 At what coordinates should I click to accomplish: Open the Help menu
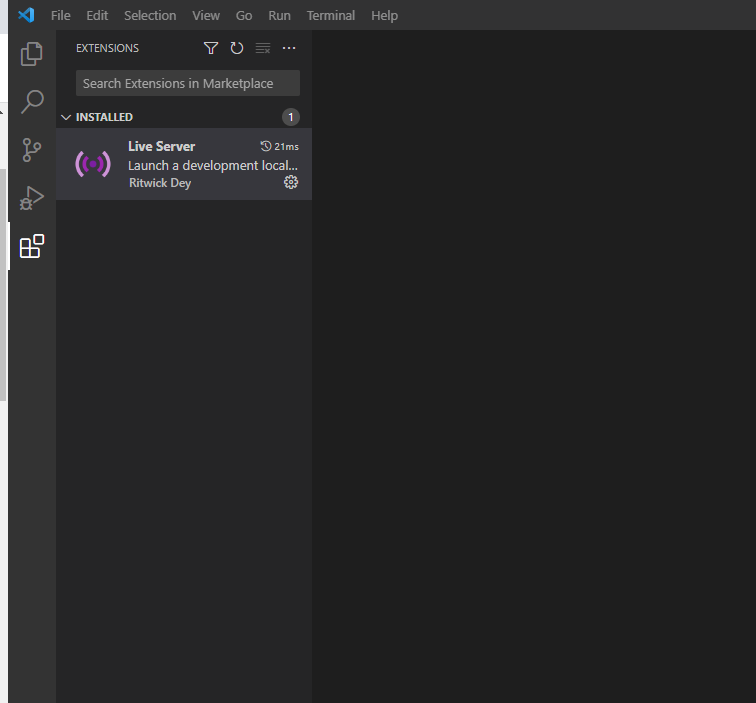click(384, 15)
